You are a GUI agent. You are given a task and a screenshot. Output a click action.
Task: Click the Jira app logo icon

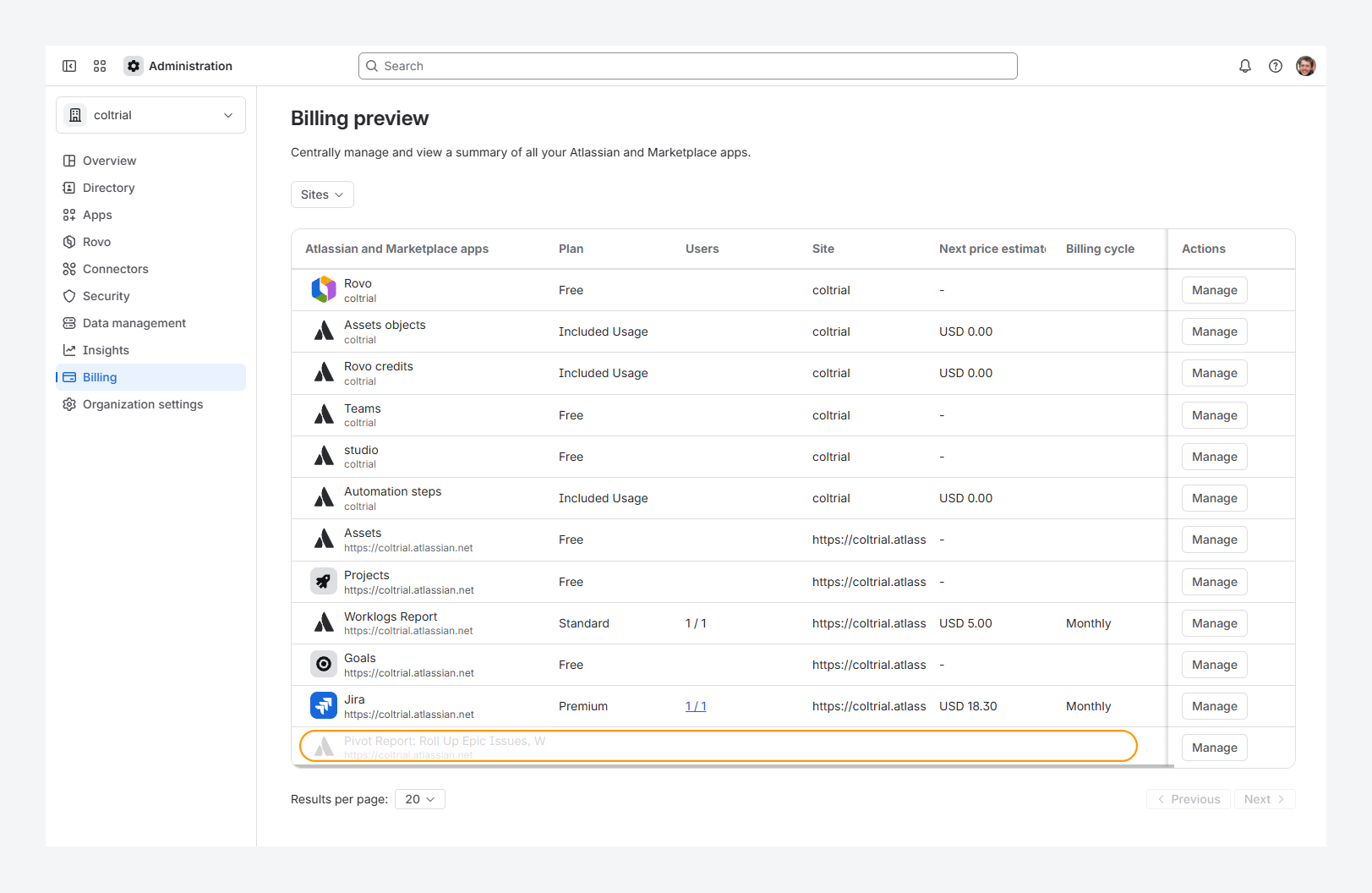(324, 706)
